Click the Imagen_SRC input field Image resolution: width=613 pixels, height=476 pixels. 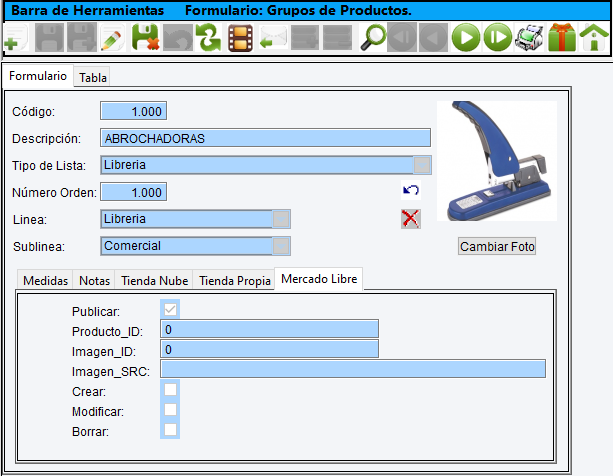353,369
